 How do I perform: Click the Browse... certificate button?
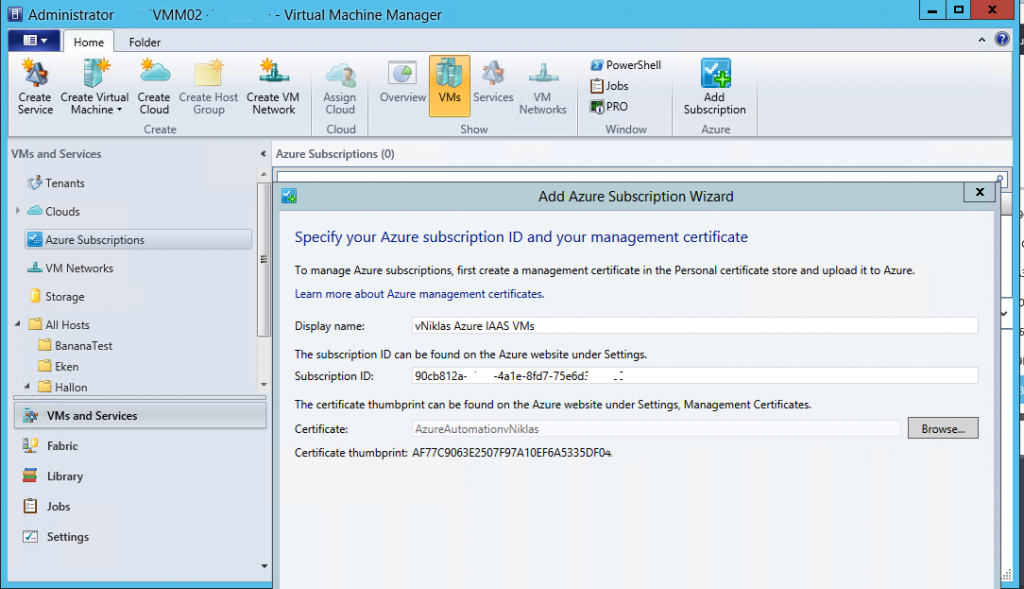pos(943,428)
